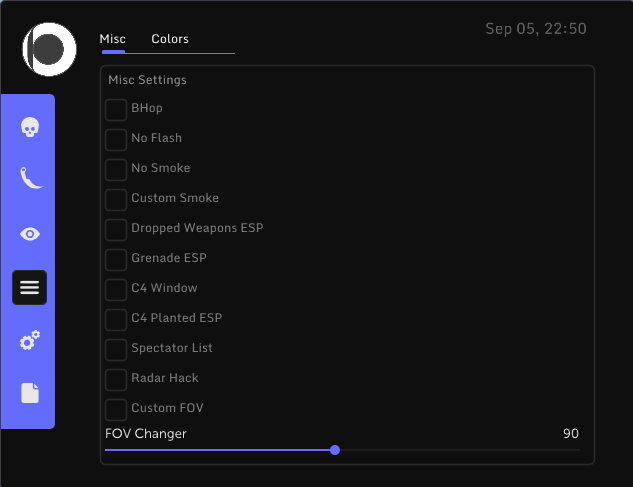The image size is (633, 487).
Task: Click the circular logo avatar
Action: (50, 49)
